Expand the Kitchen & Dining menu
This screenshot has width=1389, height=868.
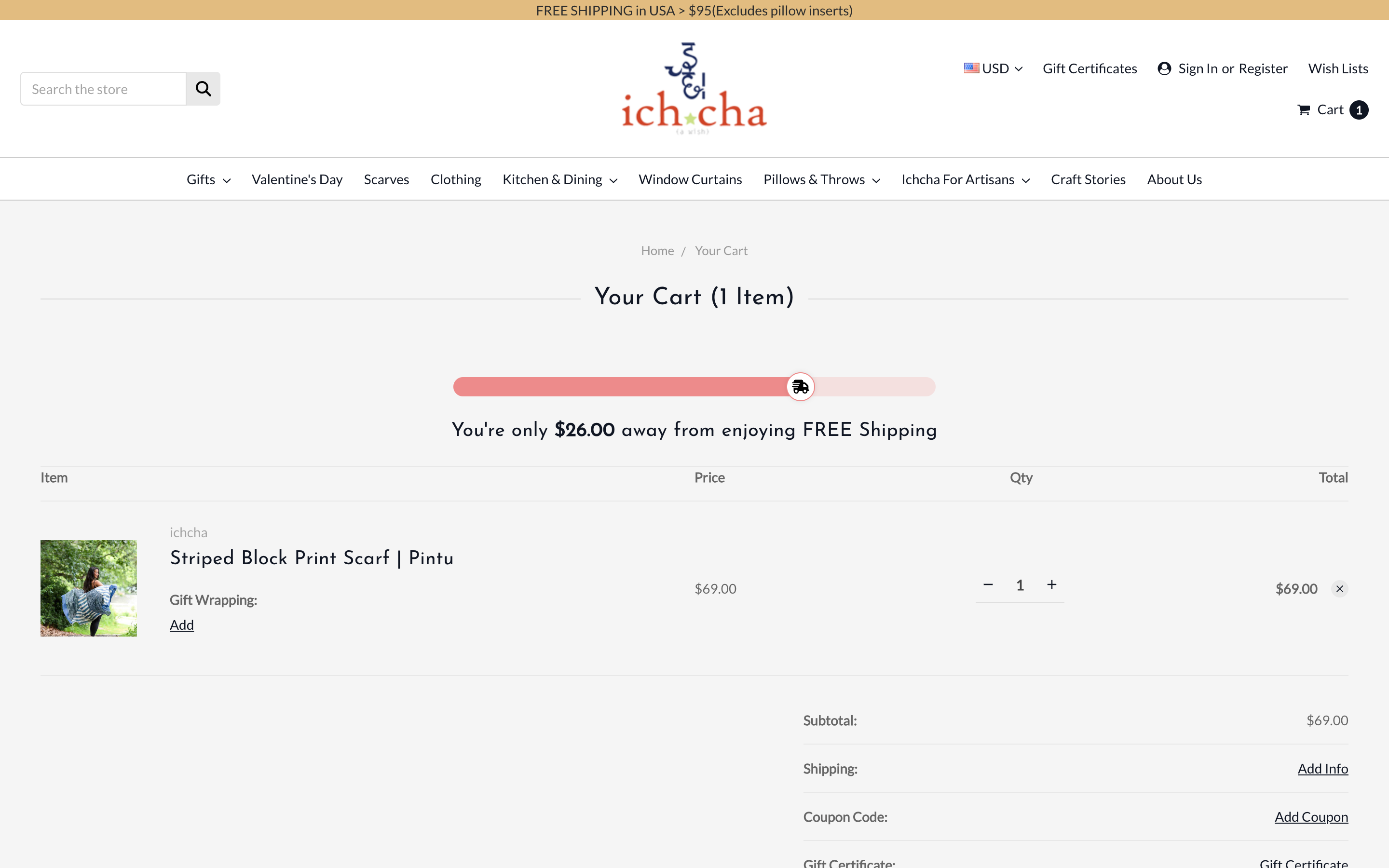pyautogui.click(x=559, y=180)
